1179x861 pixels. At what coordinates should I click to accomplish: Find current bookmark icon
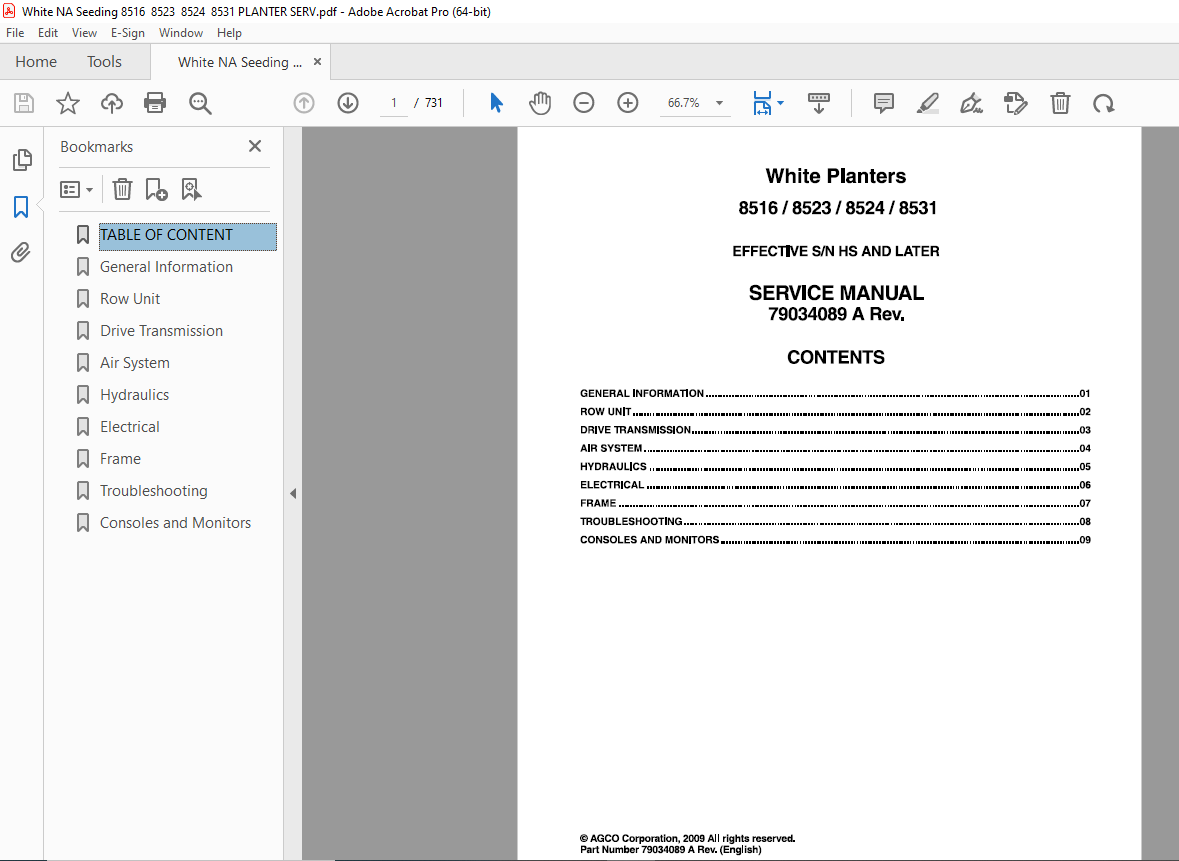point(191,189)
